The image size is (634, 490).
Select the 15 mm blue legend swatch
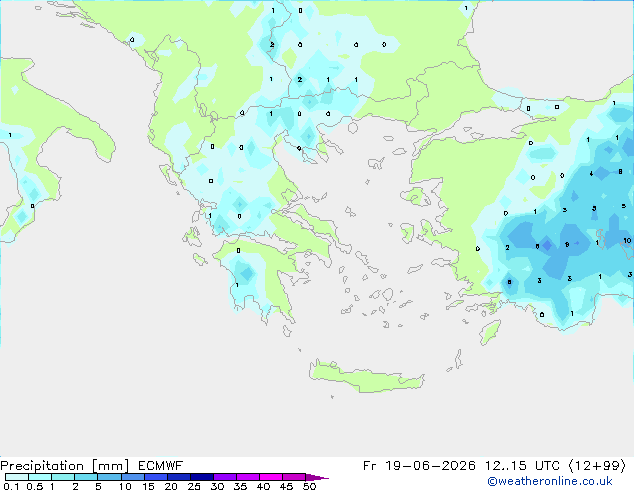156,477
